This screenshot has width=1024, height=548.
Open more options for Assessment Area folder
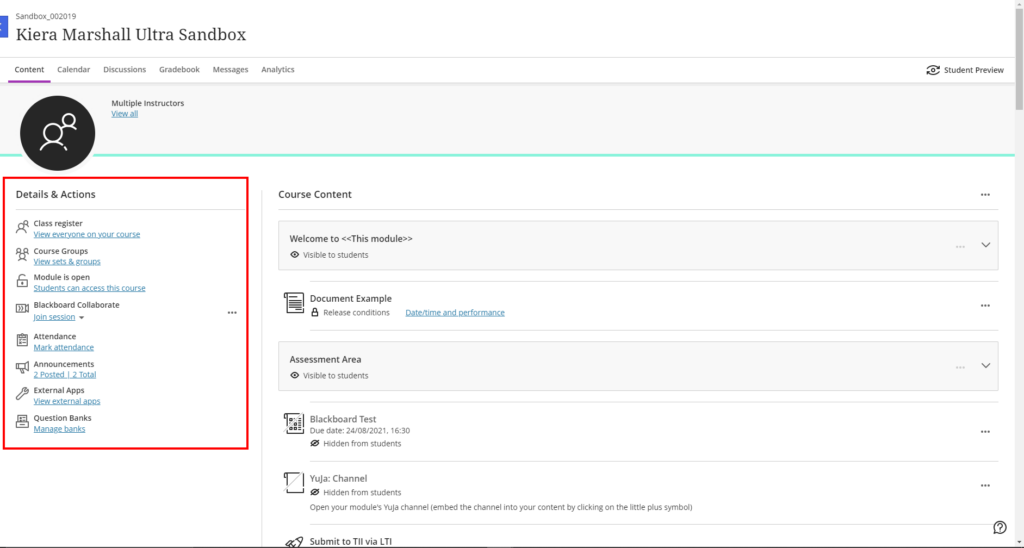click(x=960, y=367)
